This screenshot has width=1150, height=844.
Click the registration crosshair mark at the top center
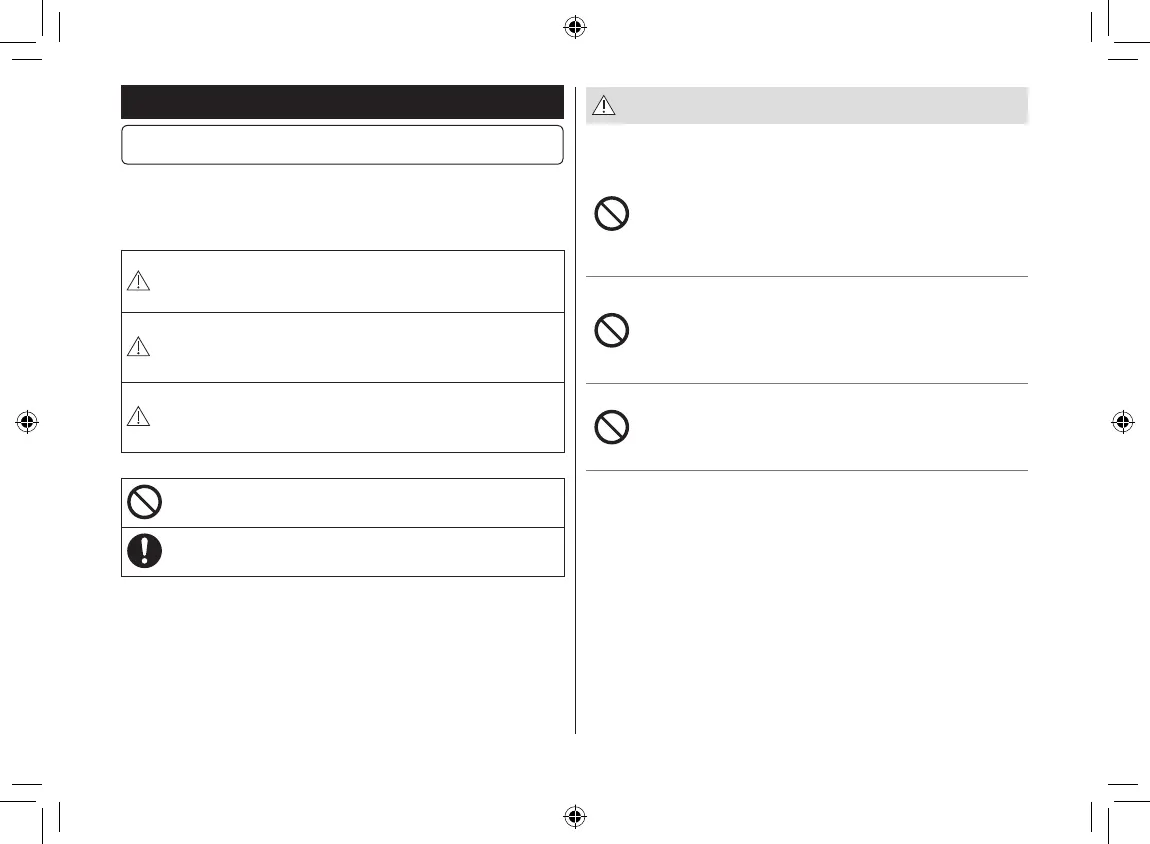574,27
